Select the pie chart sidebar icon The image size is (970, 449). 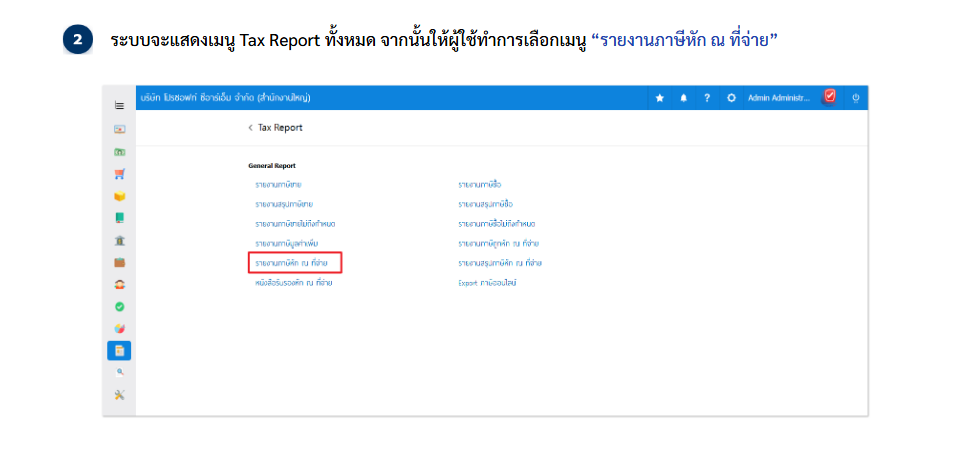coord(119,328)
